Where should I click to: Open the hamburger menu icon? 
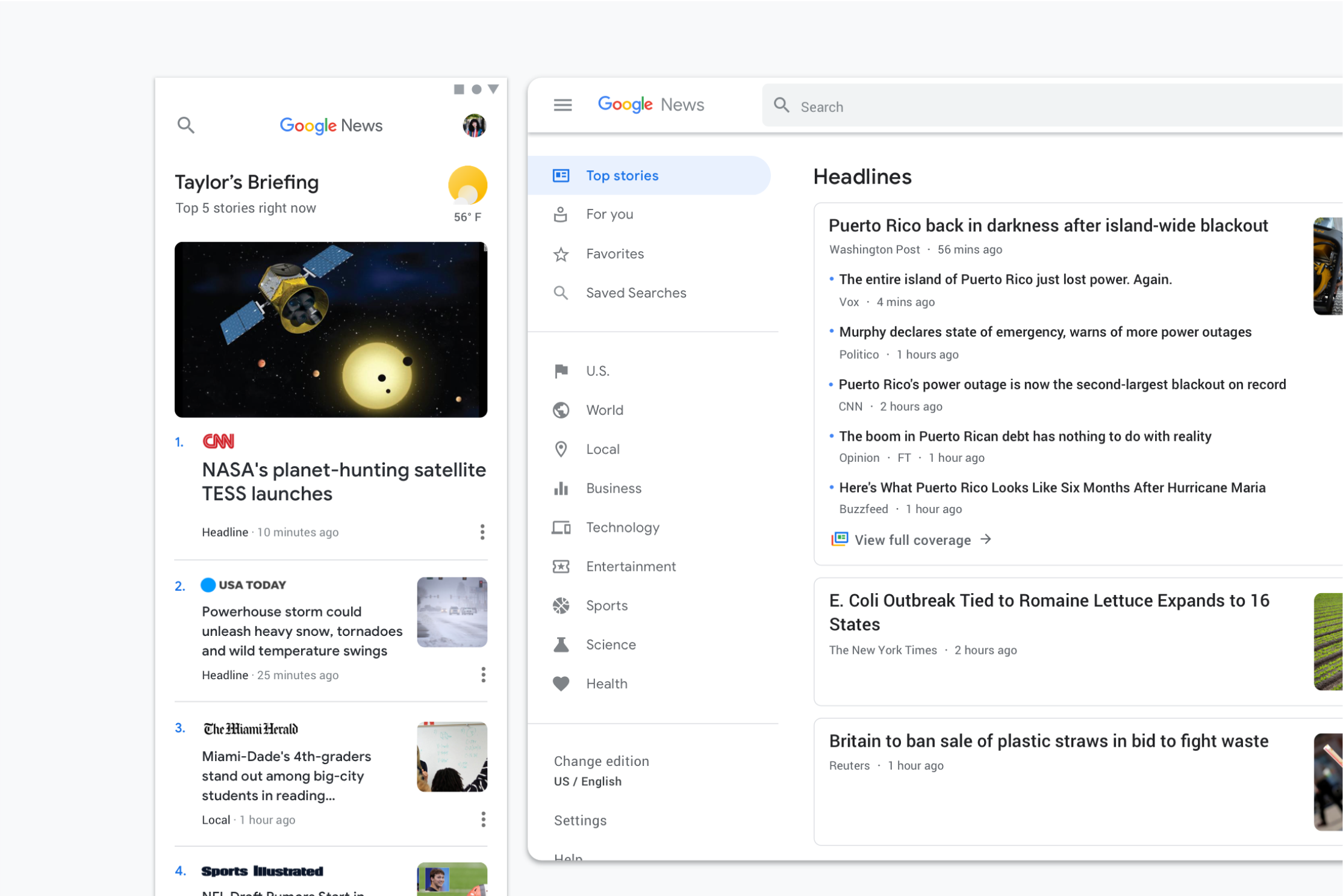click(x=562, y=105)
